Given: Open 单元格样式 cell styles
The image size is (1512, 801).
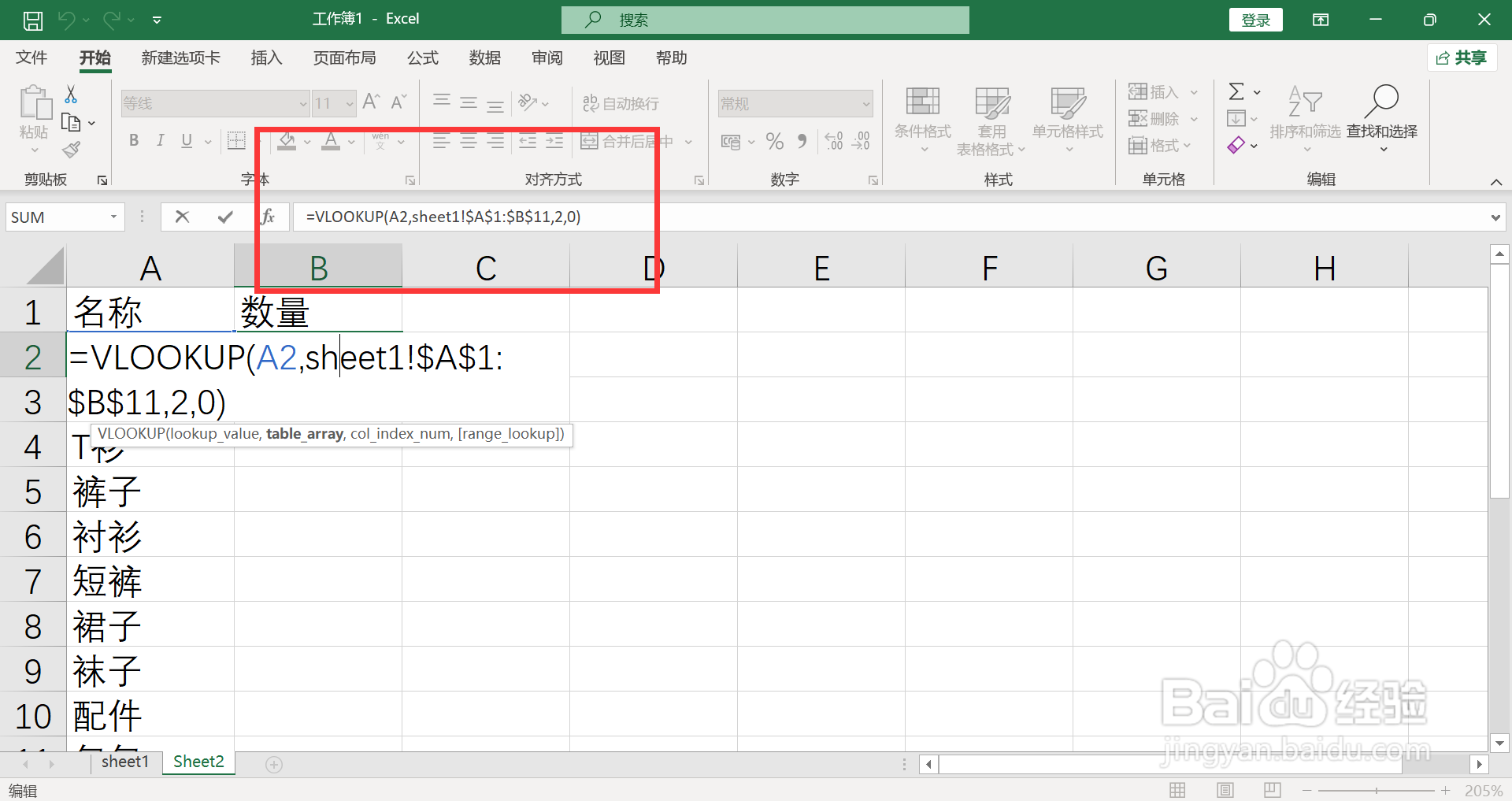Looking at the screenshot, I should pos(1068,120).
